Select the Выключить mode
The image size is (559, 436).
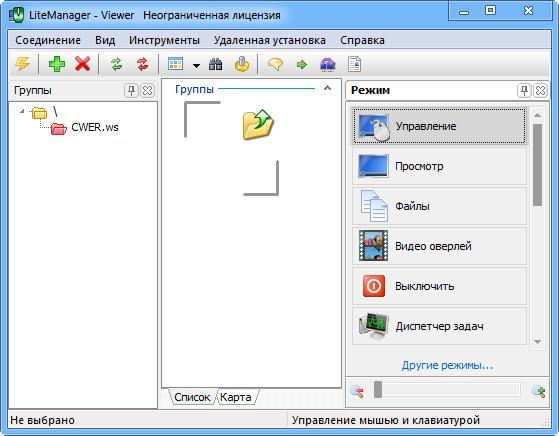[x=439, y=286]
